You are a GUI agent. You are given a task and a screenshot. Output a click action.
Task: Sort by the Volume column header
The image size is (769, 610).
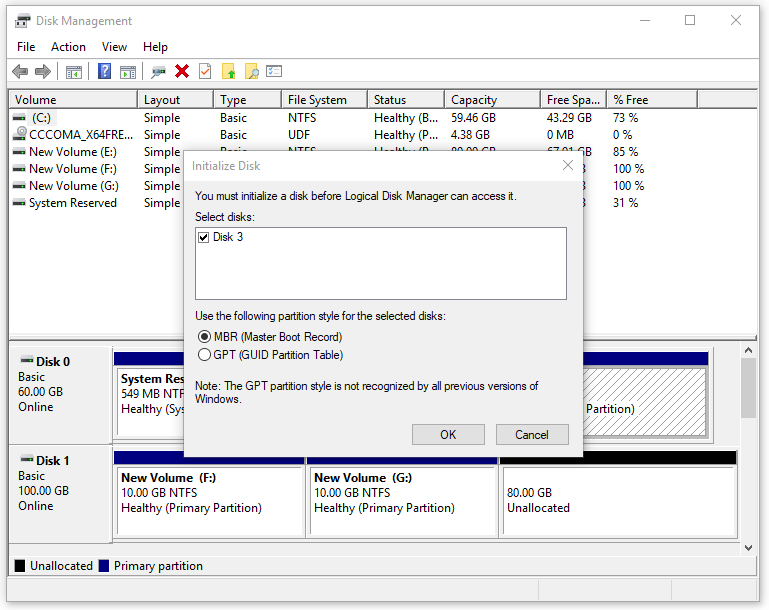tap(73, 100)
